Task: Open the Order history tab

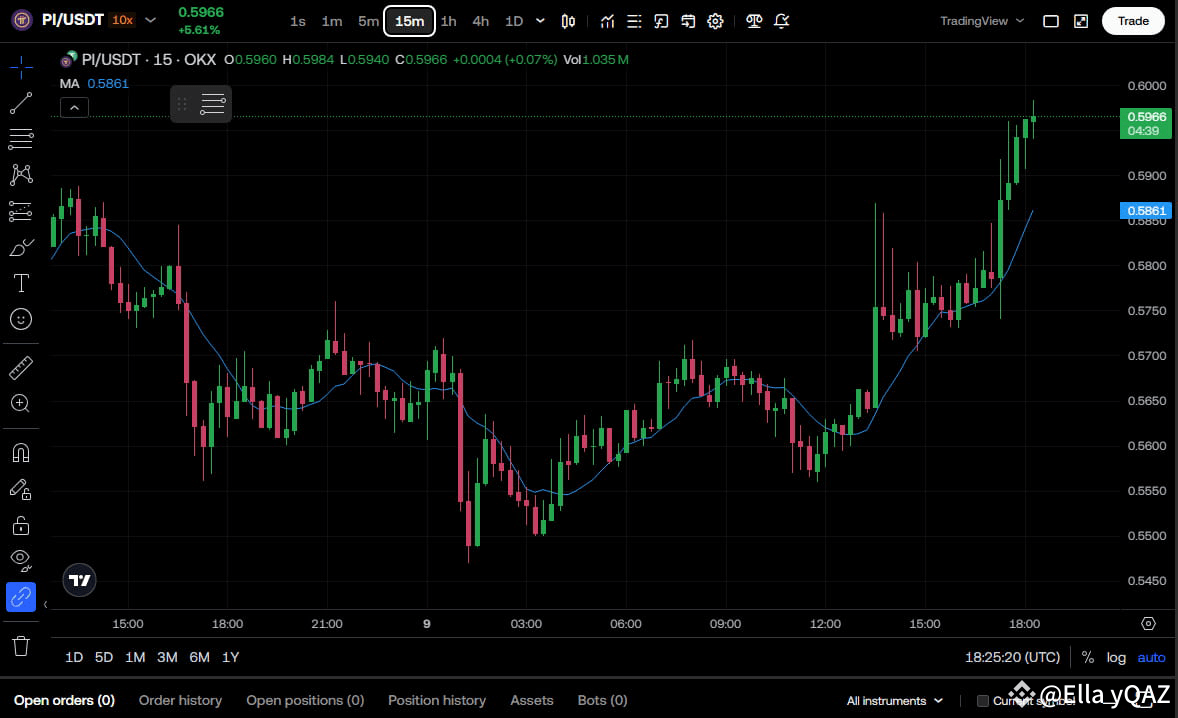Action: pos(180,700)
